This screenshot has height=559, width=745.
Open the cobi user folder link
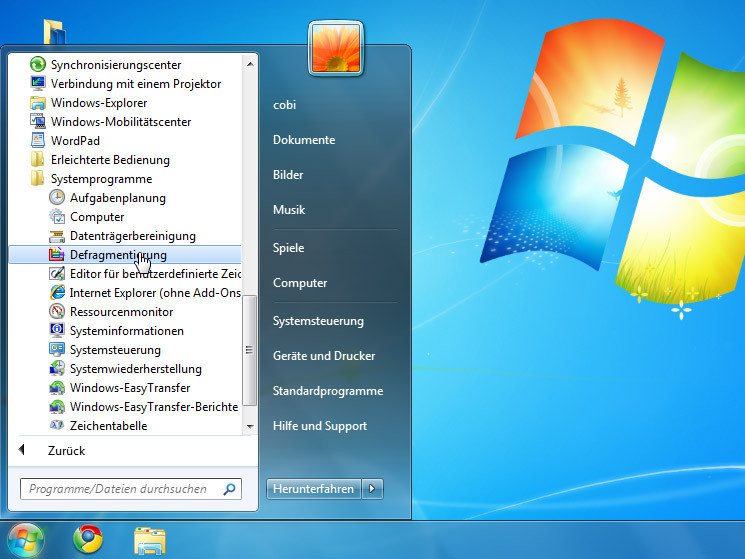click(x=285, y=104)
